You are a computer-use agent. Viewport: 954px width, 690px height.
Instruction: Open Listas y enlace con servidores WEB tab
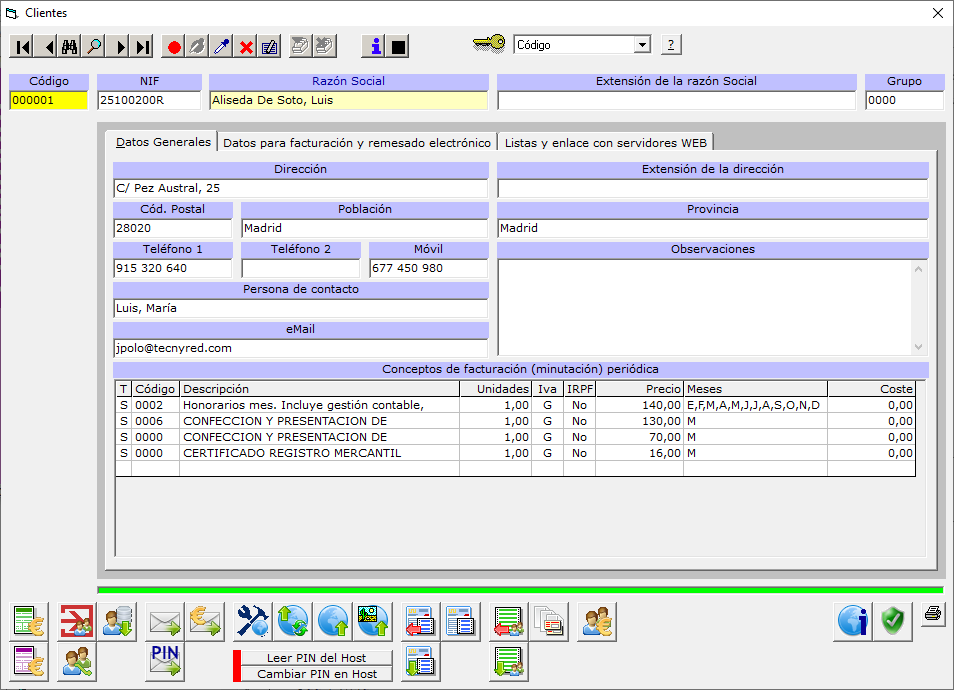605,143
